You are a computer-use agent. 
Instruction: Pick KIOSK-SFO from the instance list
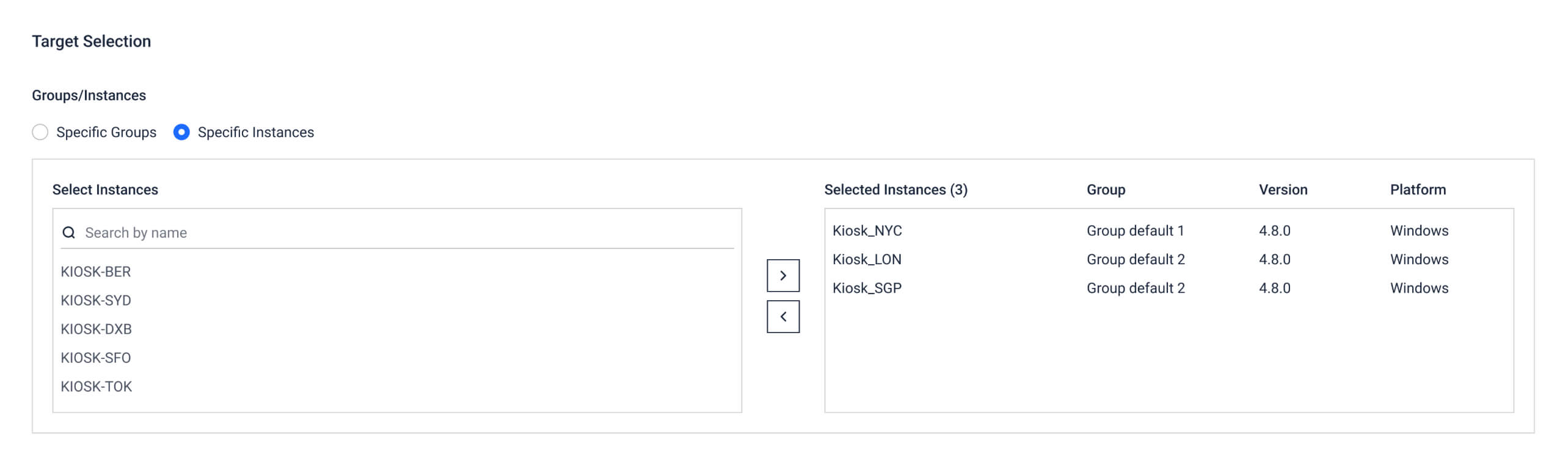(x=96, y=358)
